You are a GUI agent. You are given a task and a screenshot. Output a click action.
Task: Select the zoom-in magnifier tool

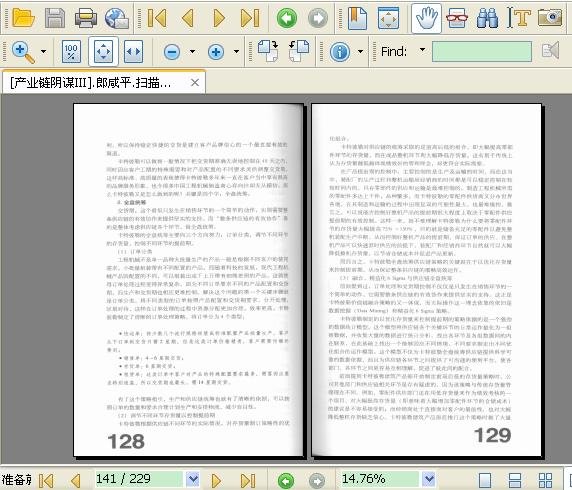tap(23, 52)
